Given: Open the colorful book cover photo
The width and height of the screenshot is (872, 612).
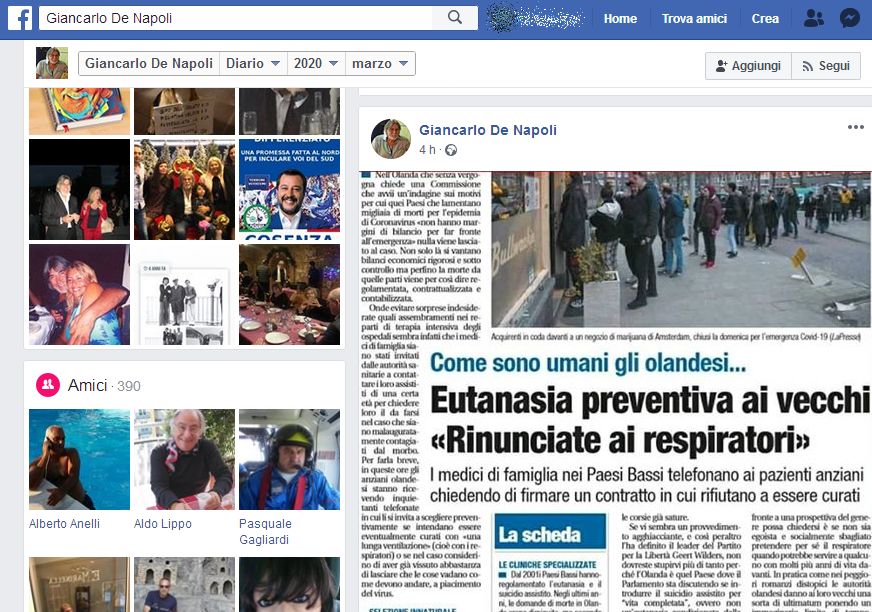Looking at the screenshot, I should pos(80,111).
